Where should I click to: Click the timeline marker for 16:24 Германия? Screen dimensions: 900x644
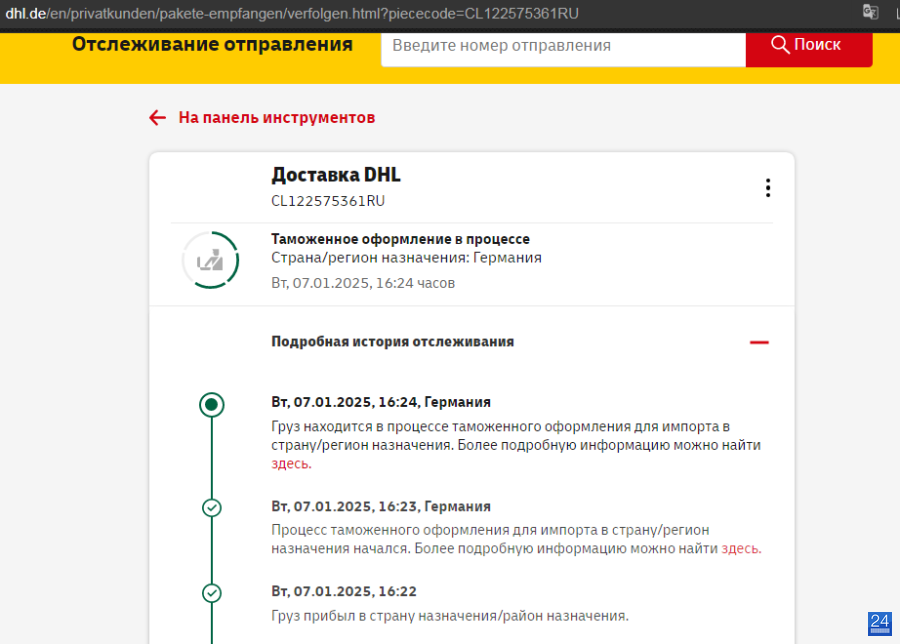[212, 405]
